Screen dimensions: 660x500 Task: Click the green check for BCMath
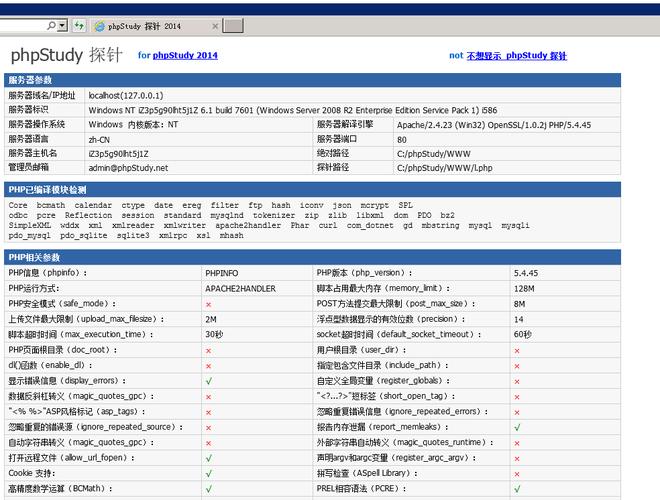(x=209, y=489)
